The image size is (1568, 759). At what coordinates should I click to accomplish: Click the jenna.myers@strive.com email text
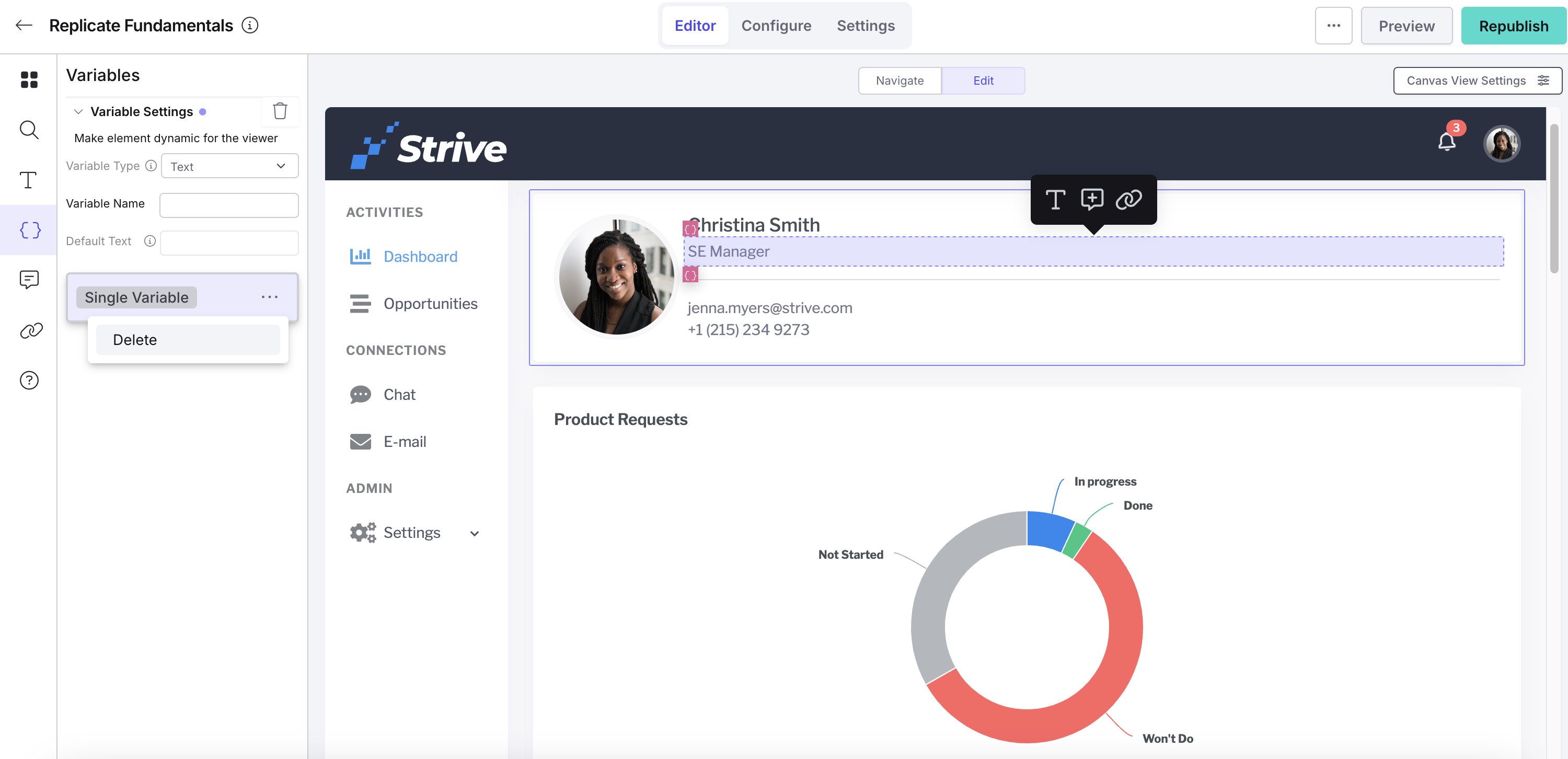[x=770, y=307]
